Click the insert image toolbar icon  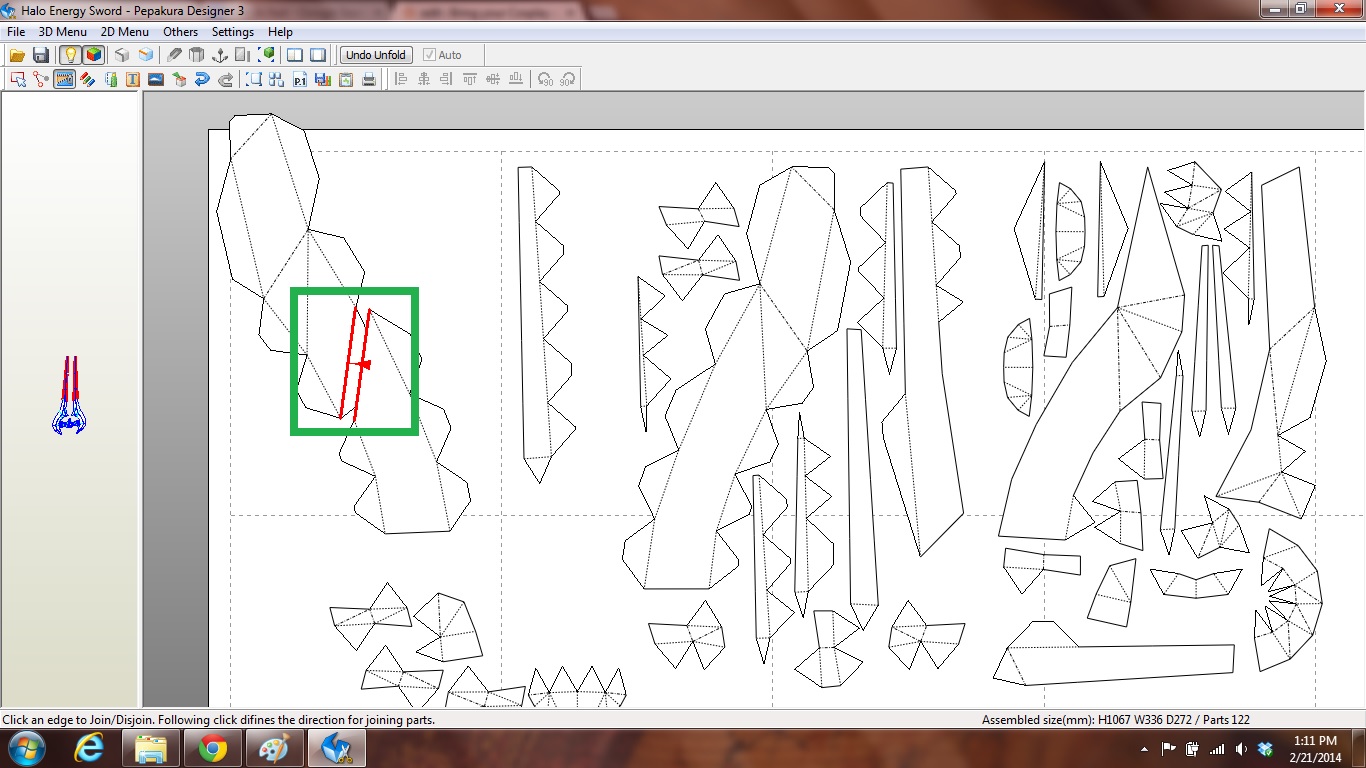[155, 79]
